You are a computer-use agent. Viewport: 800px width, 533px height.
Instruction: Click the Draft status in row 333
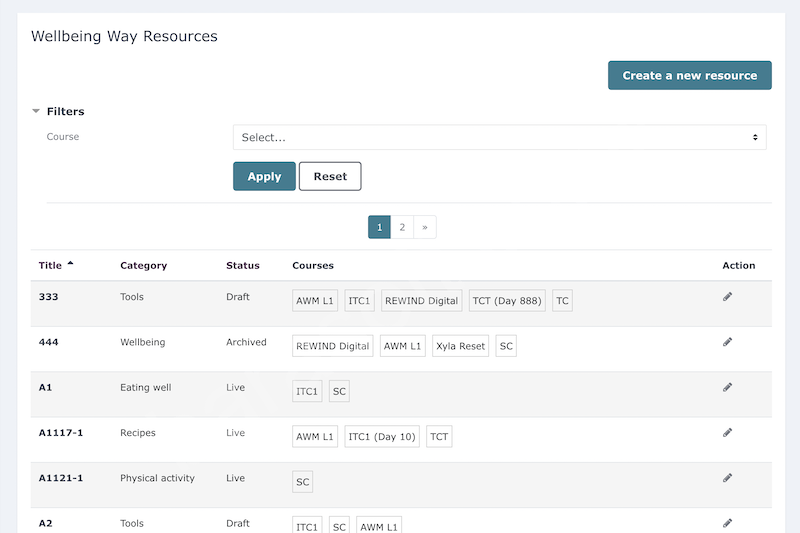(238, 297)
